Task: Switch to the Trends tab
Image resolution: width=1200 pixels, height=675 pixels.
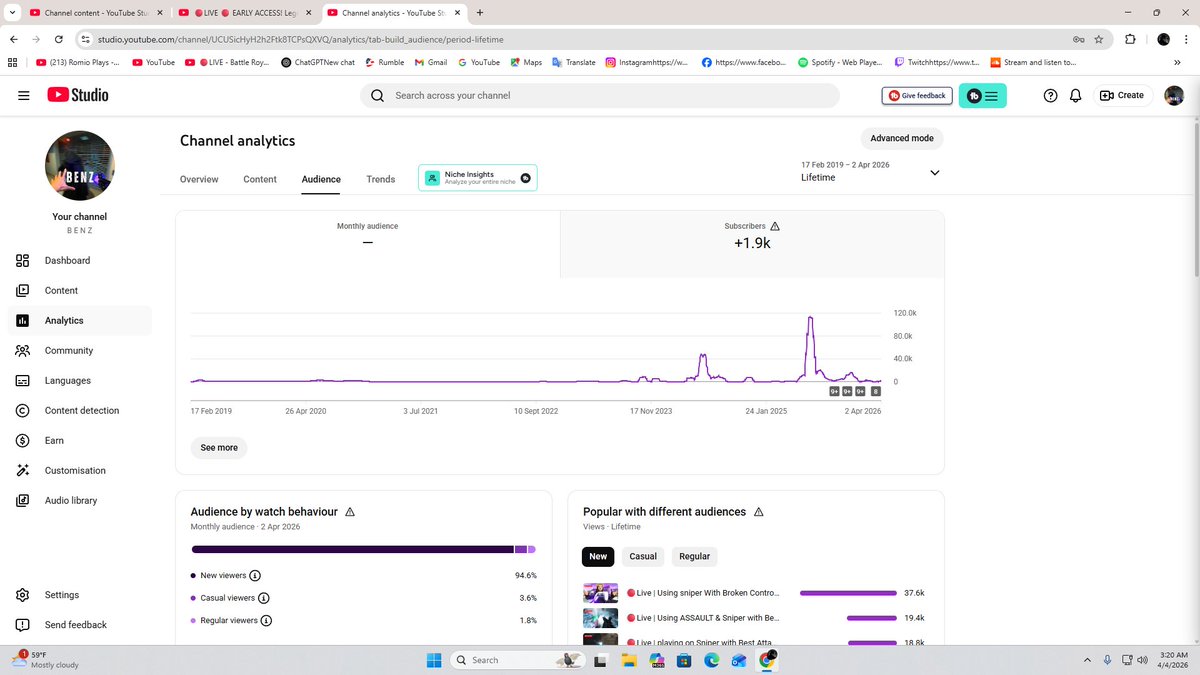Action: click(381, 179)
